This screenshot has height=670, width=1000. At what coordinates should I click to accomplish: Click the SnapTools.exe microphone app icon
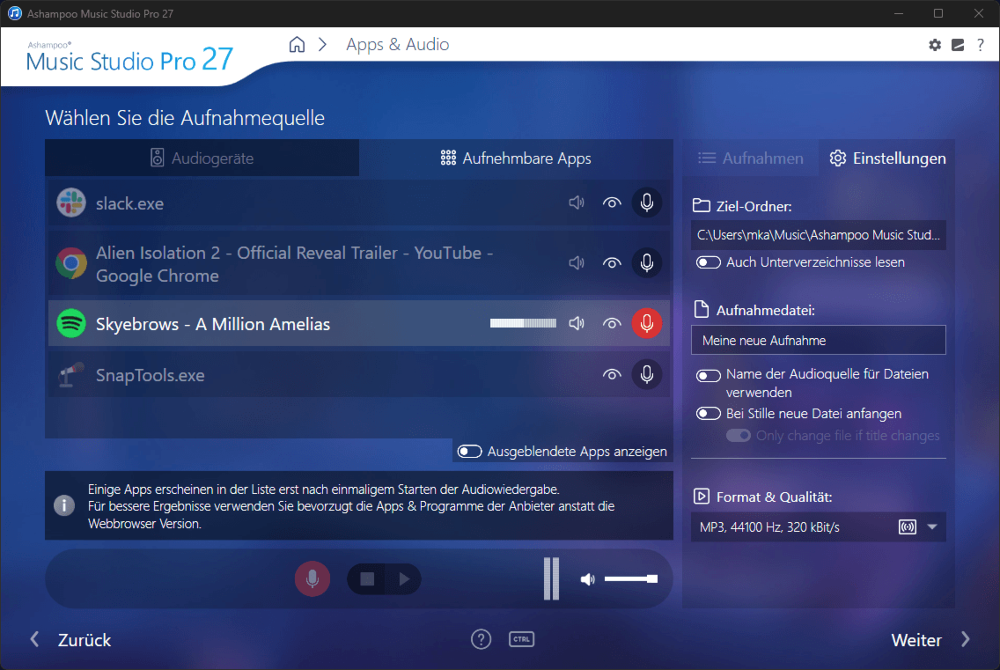71,375
